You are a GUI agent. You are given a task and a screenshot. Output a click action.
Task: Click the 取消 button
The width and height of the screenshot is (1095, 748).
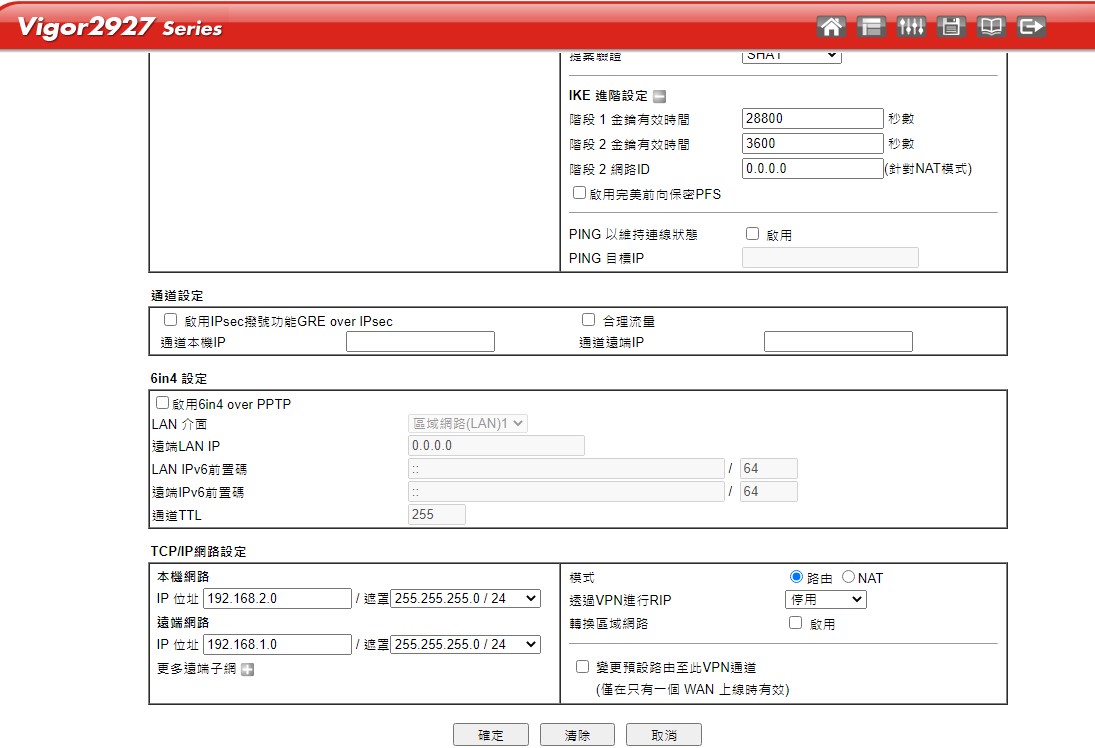tap(663, 735)
